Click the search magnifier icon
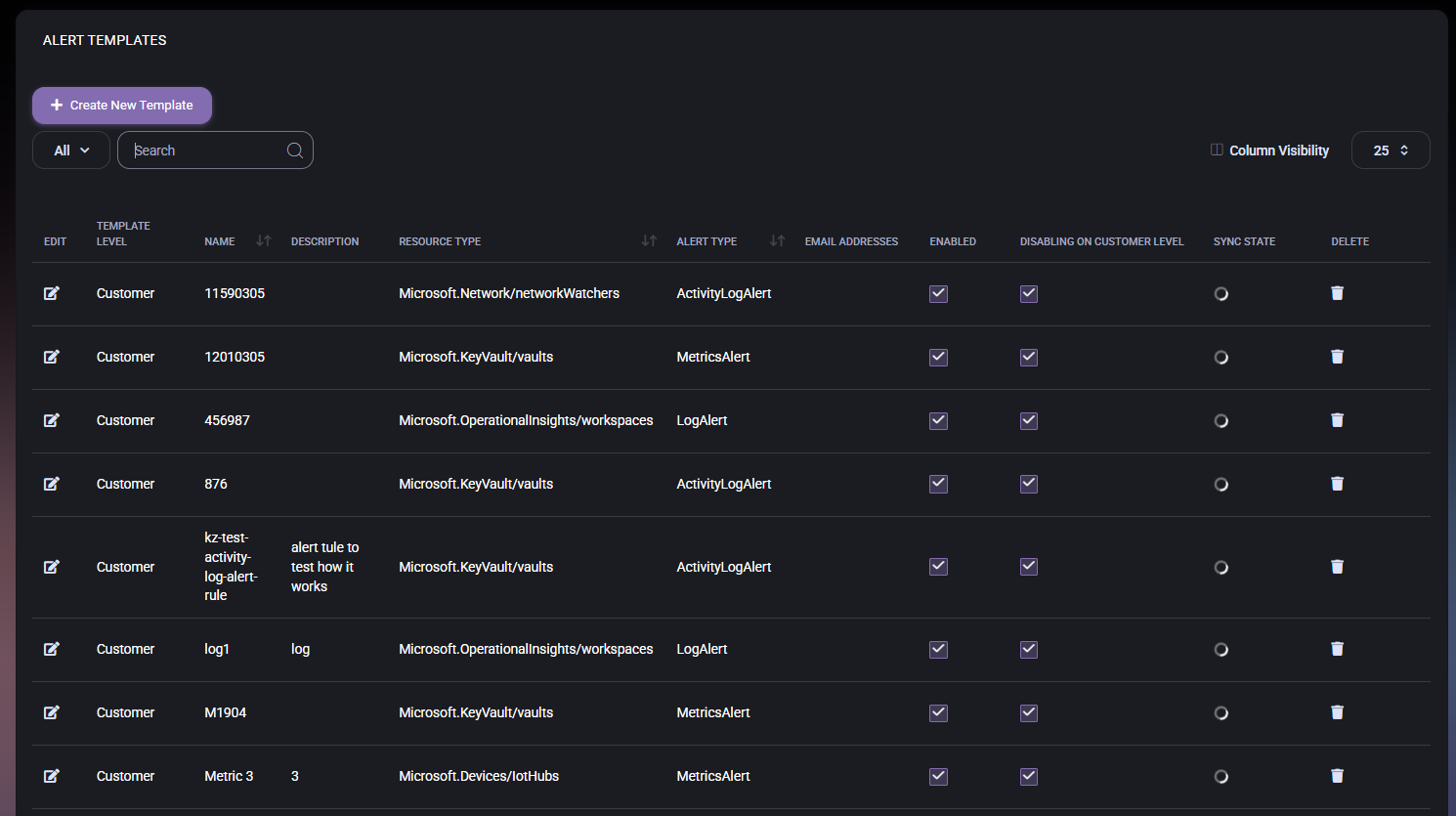 coord(294,150)
